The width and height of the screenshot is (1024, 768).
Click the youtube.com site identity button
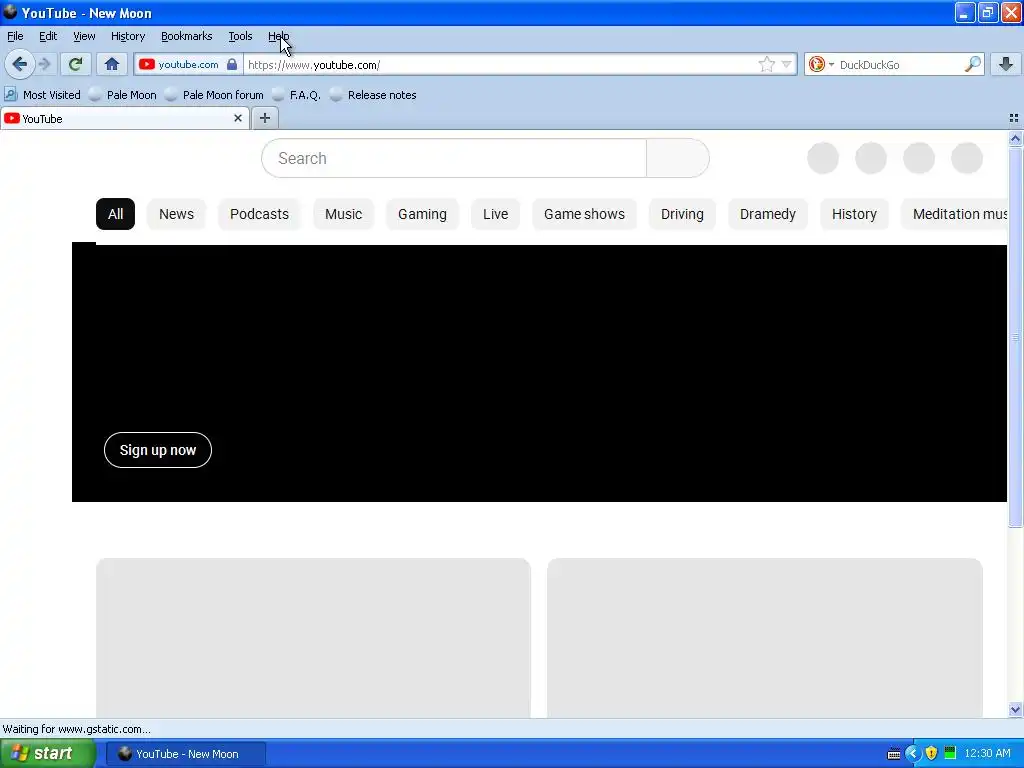pyautogui.click(x=187, y=64)
